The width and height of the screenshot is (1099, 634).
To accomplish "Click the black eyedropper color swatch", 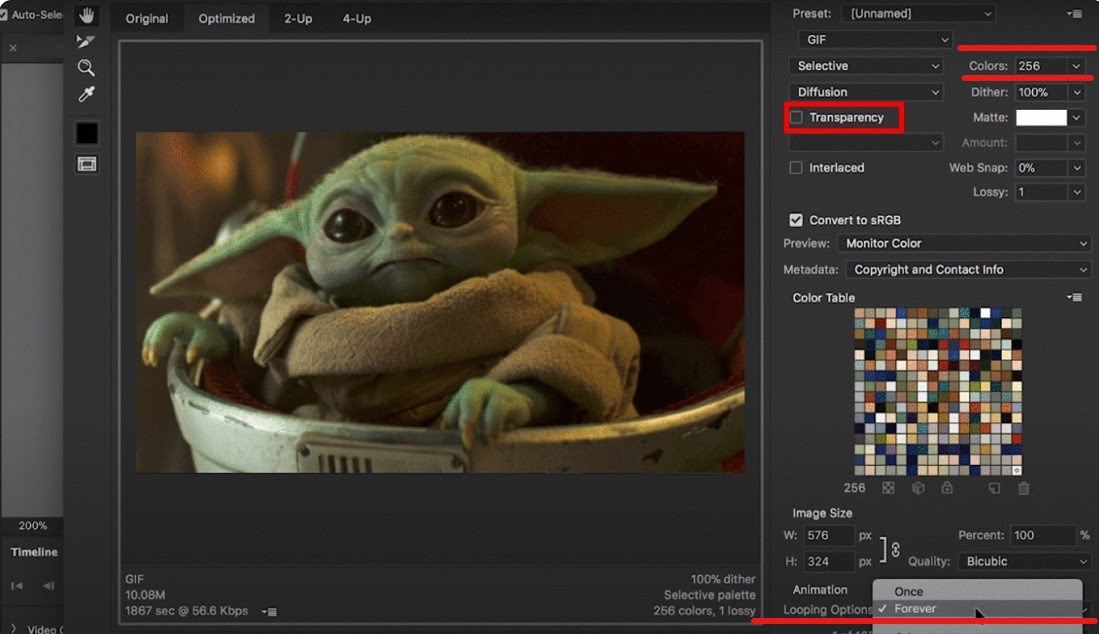I will coord(87,133).
